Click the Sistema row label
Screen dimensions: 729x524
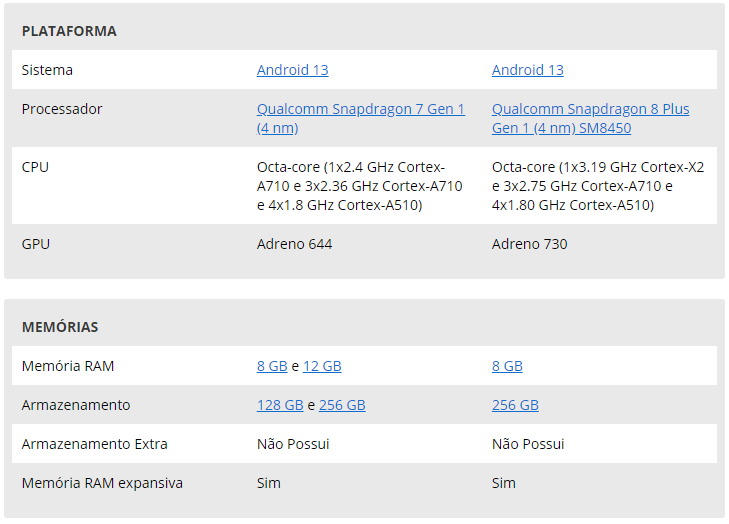coord(47,70)
